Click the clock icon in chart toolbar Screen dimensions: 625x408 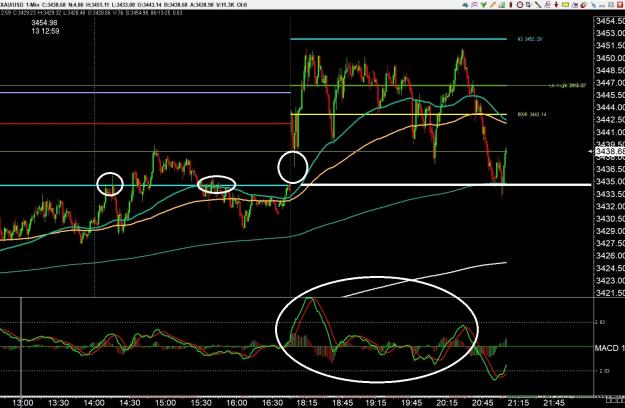coord(520,5)
